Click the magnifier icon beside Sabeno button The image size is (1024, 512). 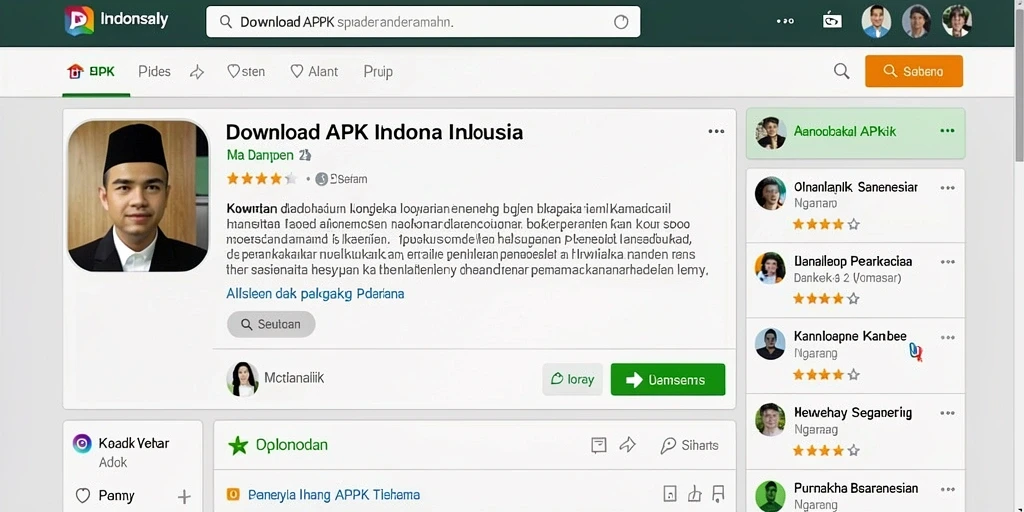(x=841, y=71)
